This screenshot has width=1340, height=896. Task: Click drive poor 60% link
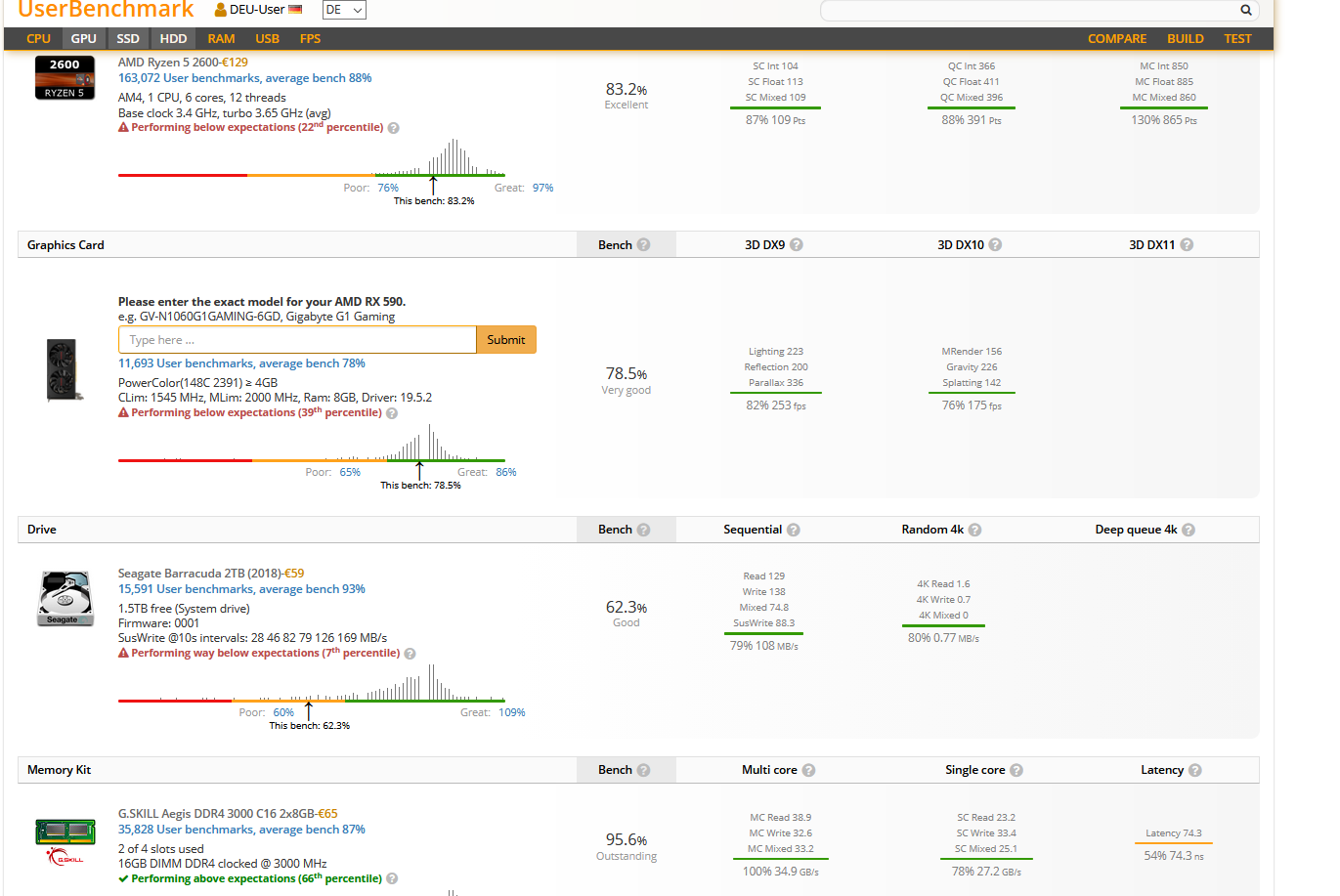point(283,712)
